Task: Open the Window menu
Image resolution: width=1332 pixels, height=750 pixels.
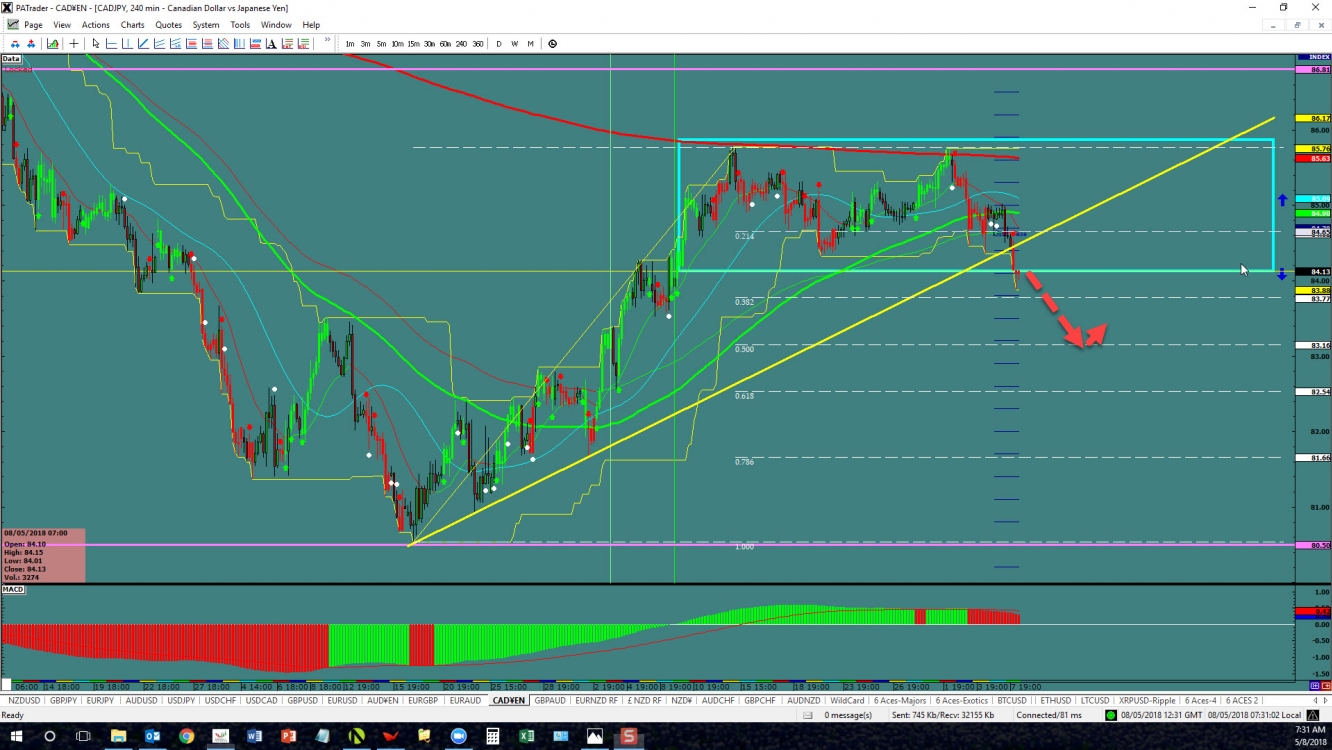Action: [x=276, y=25]
